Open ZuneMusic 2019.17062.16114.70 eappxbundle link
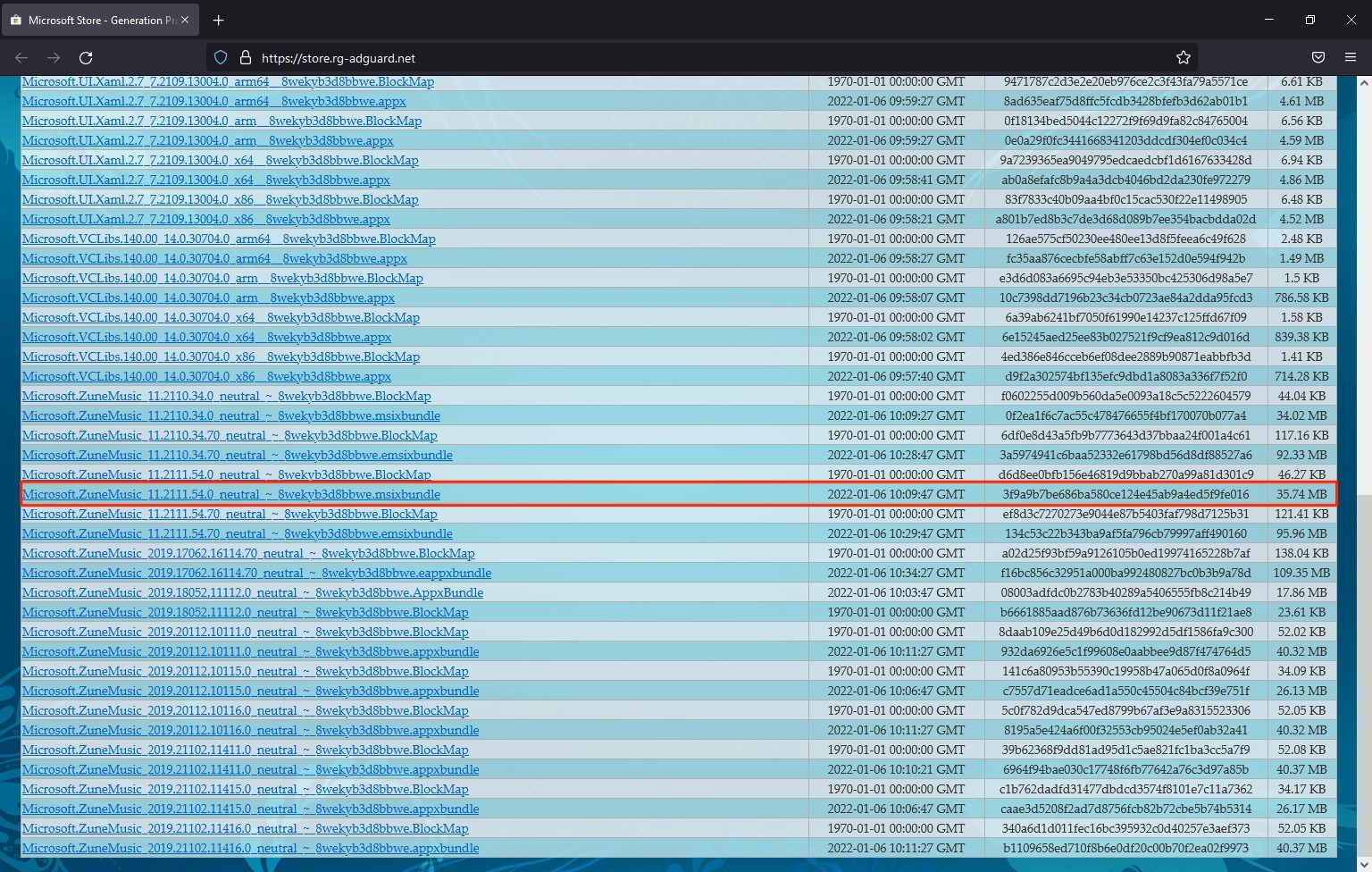Screen dimensions: 1372x872 point(256,573)
